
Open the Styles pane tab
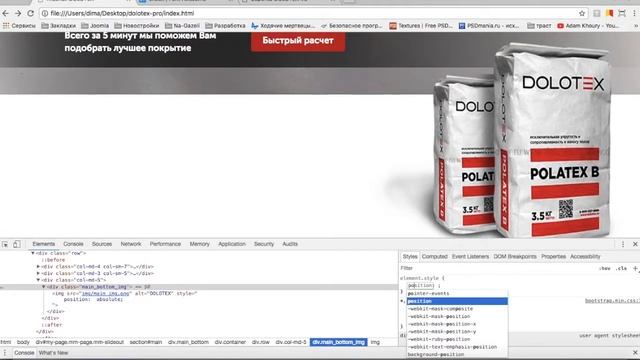410,256
